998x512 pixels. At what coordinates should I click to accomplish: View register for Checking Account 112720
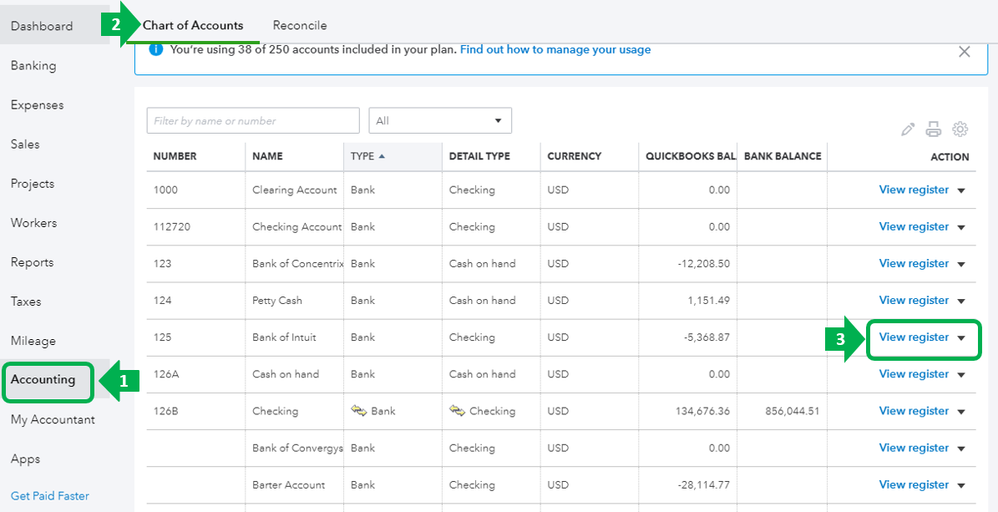(x=913, y=227)
